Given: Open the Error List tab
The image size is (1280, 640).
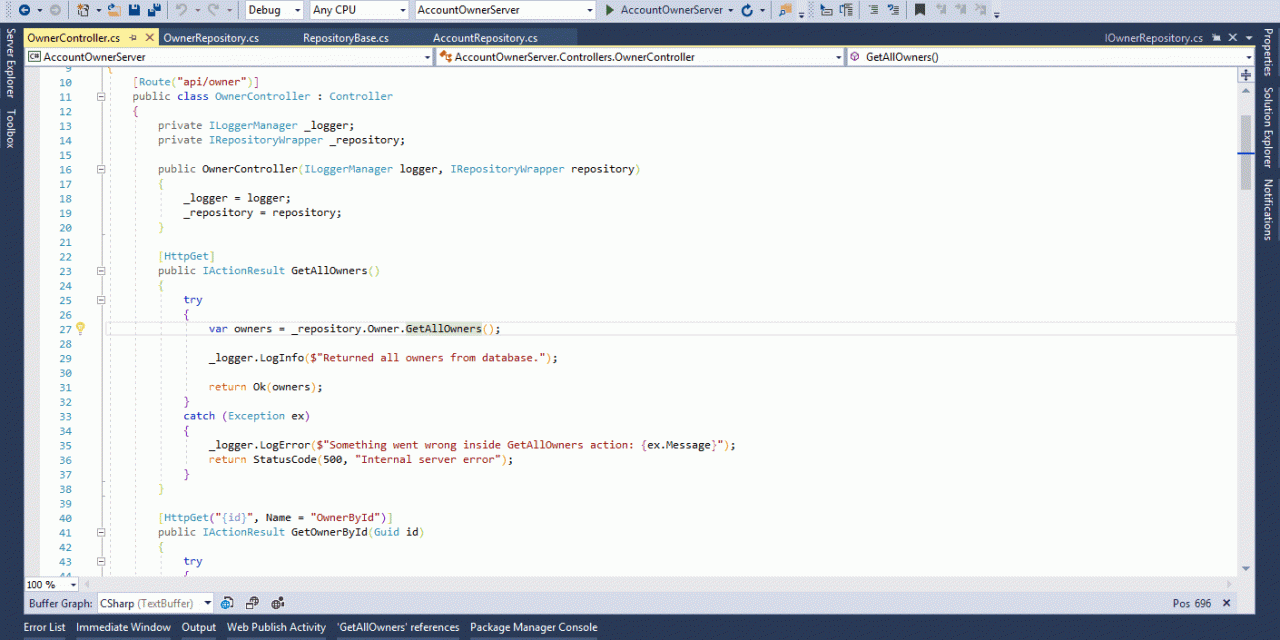Looking at the screenshot, I should (44, 627).
